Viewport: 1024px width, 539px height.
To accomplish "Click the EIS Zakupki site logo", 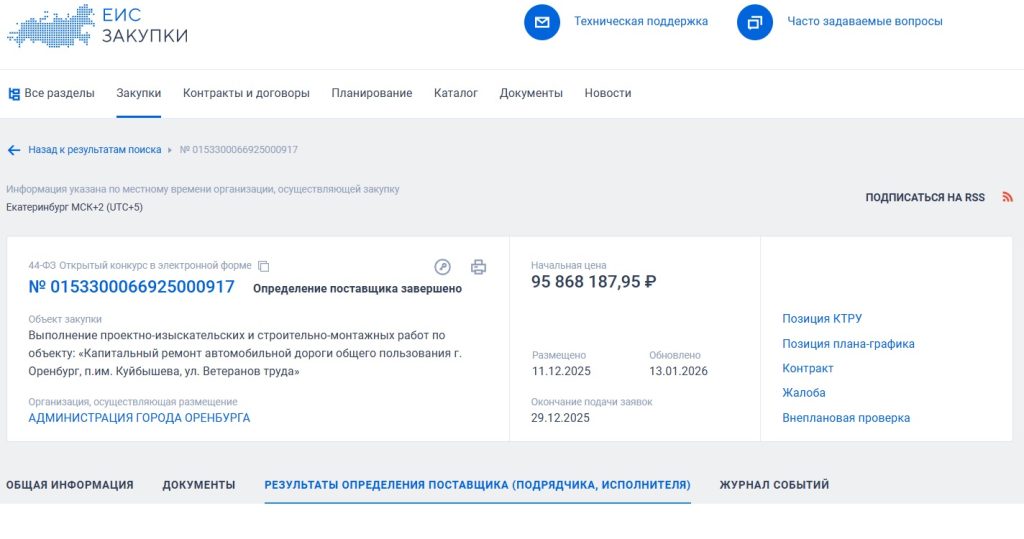I will click(97, 25).
